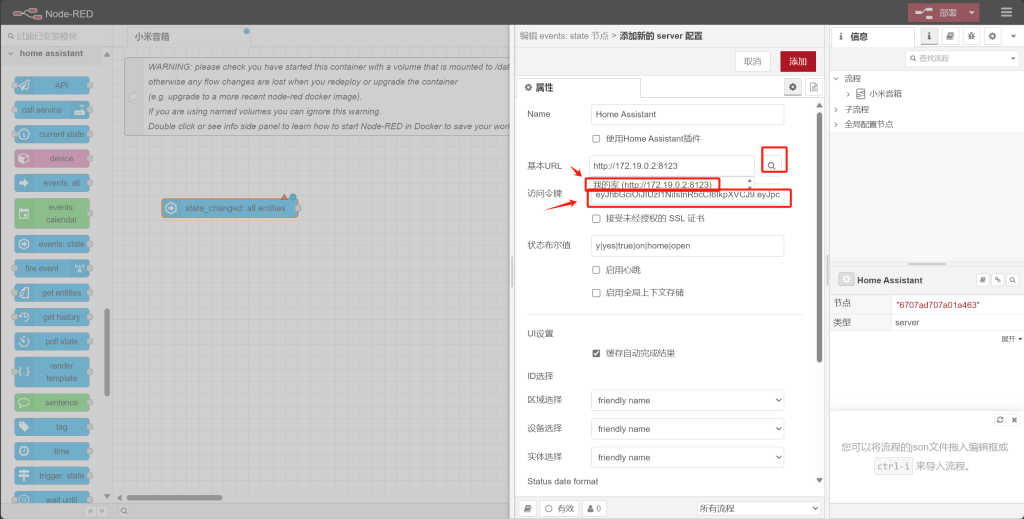The height and width of the screenshot is (519, 1024).
Task: Click the 展开 expand link in info
Action: tap(1011, 339)
